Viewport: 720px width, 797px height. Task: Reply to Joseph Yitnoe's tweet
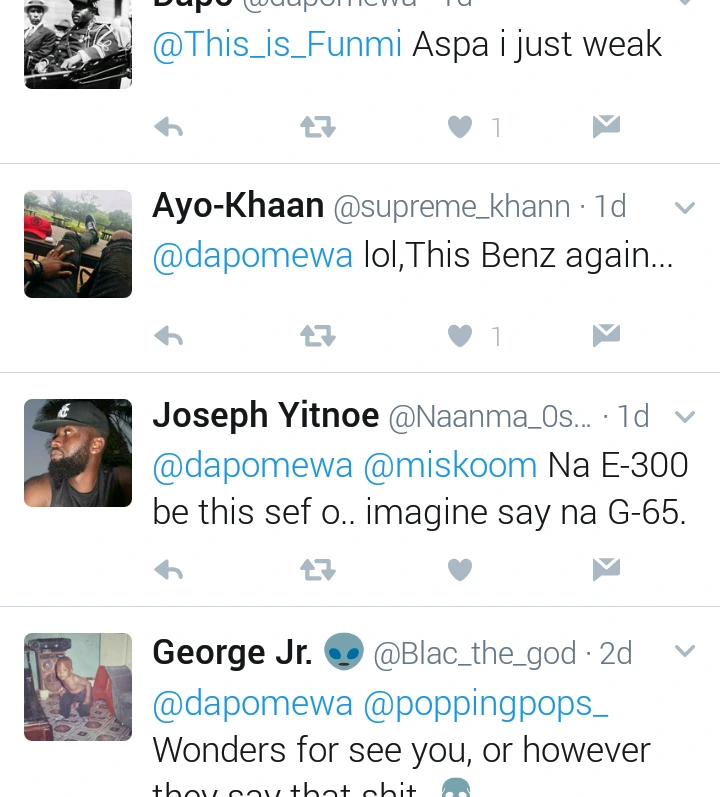coord(169,570)
